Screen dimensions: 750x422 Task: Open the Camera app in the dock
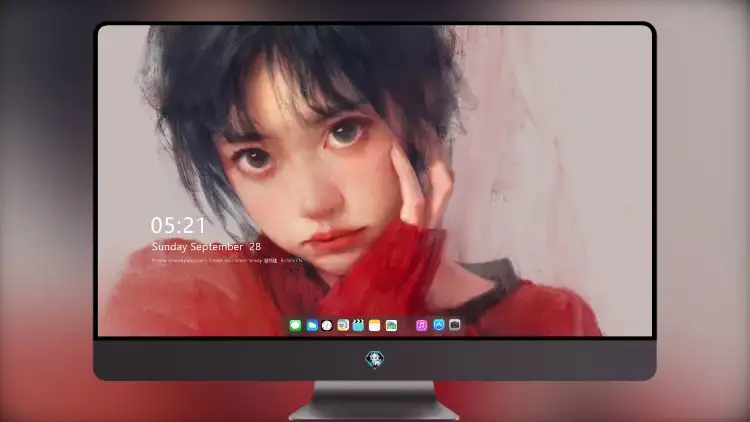(x=454, y=325)
